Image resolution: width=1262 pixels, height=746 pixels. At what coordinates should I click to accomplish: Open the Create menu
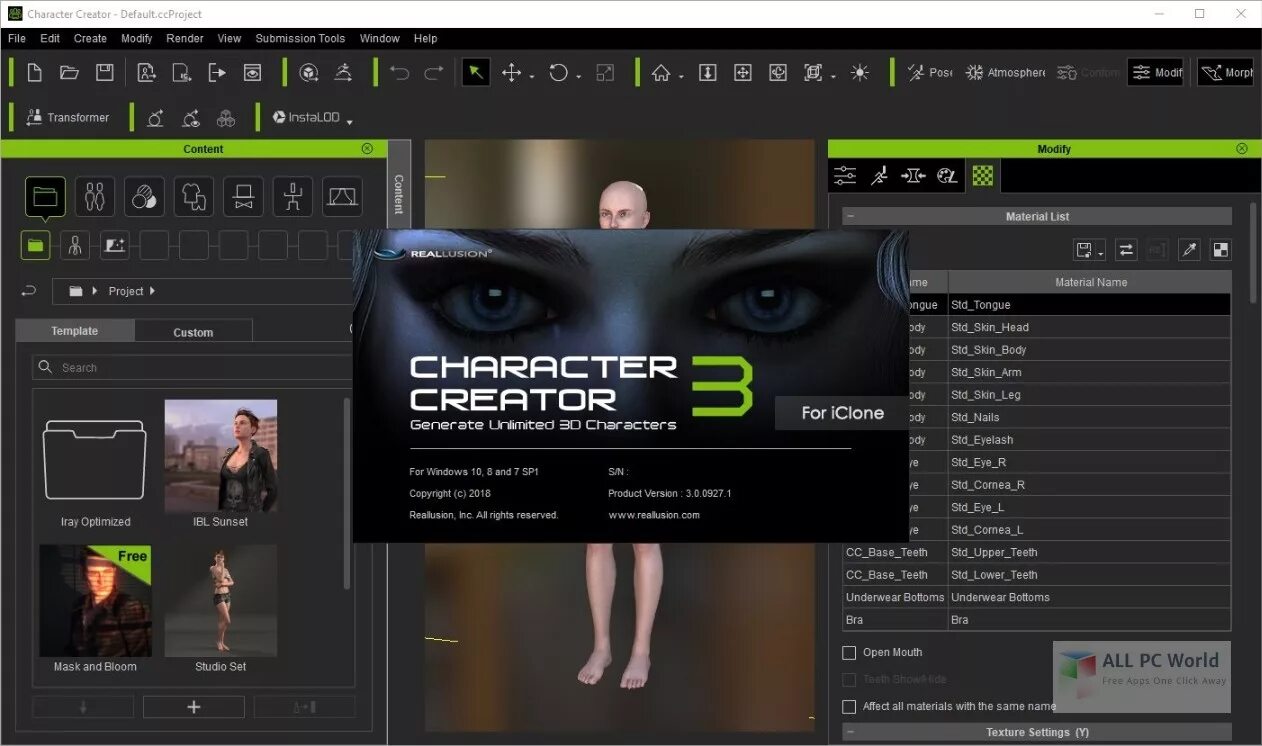click(90, 38)
